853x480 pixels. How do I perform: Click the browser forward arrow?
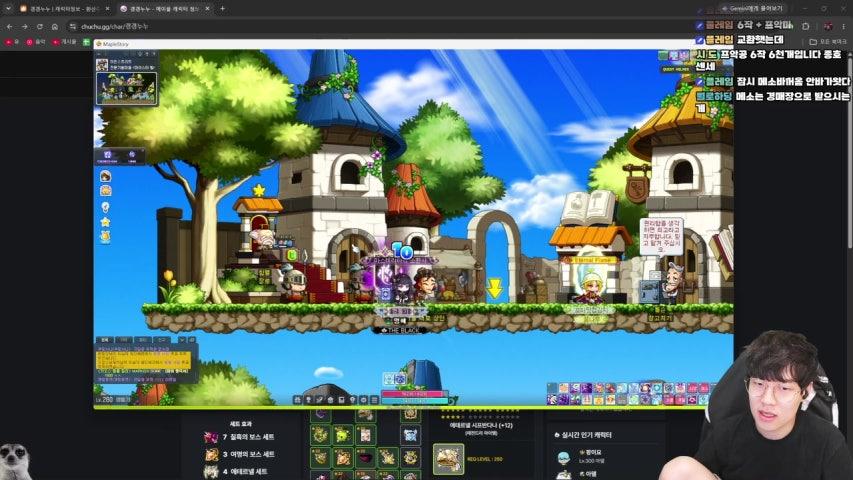24,26
